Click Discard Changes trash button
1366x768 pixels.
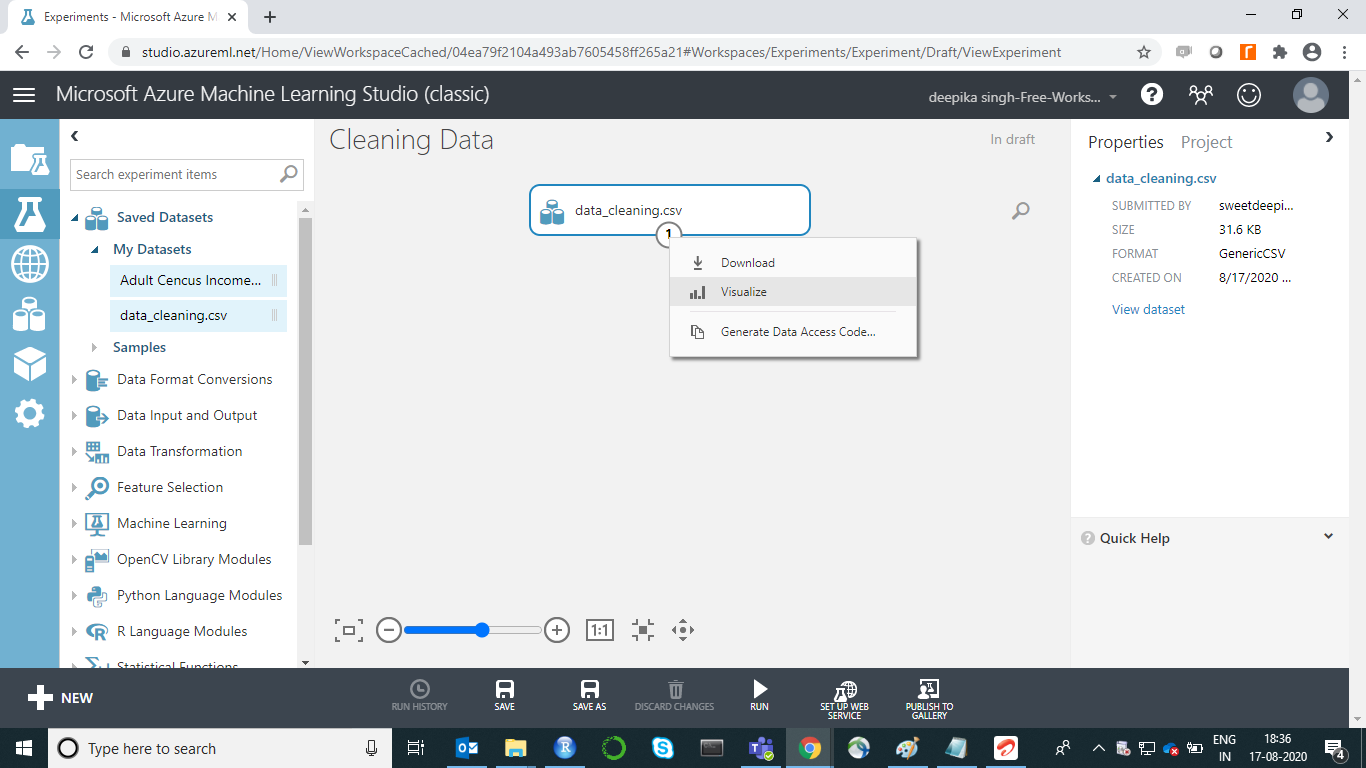(675, 696)
